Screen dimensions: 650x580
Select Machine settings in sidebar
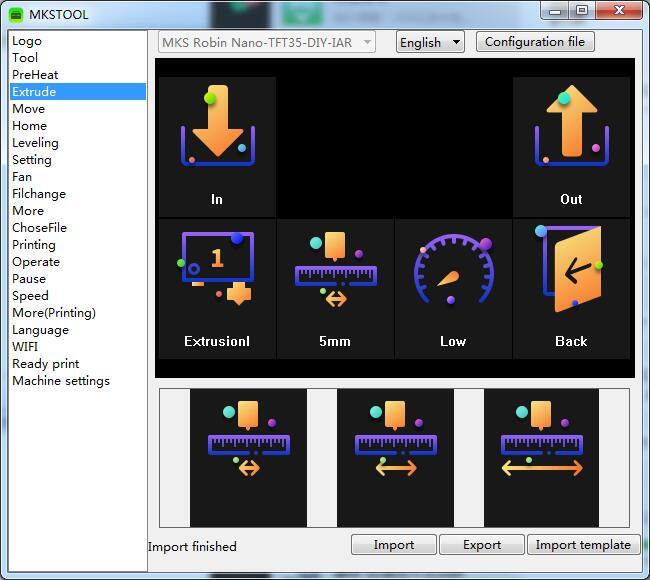(61, 381)
